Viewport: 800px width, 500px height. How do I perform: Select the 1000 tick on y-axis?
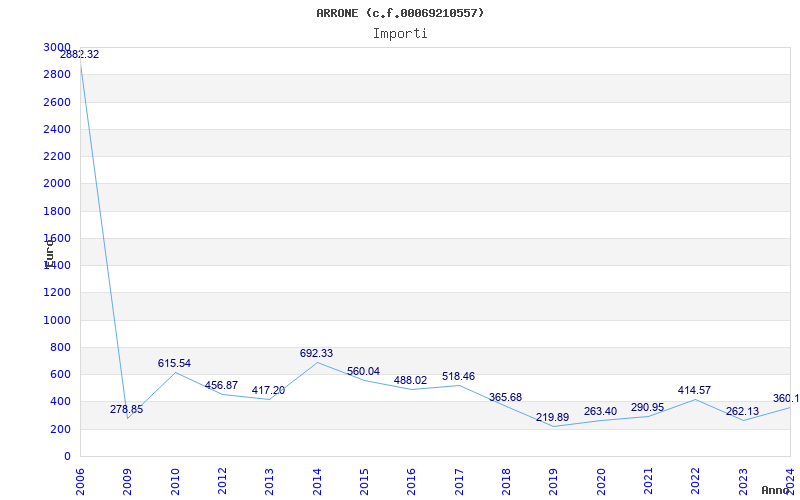click(57, 320)
